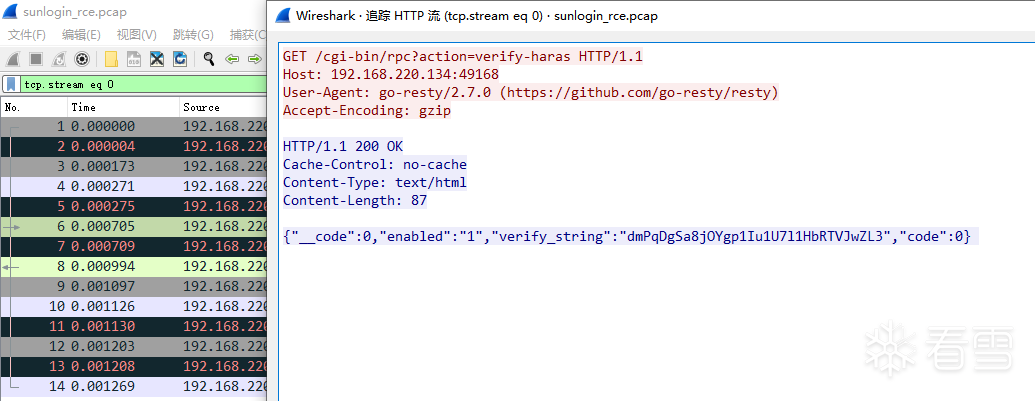Go back with green left arrow
Image resolution: width=1035 pixels, height=401 pixels.
click(x=232, y=59)
